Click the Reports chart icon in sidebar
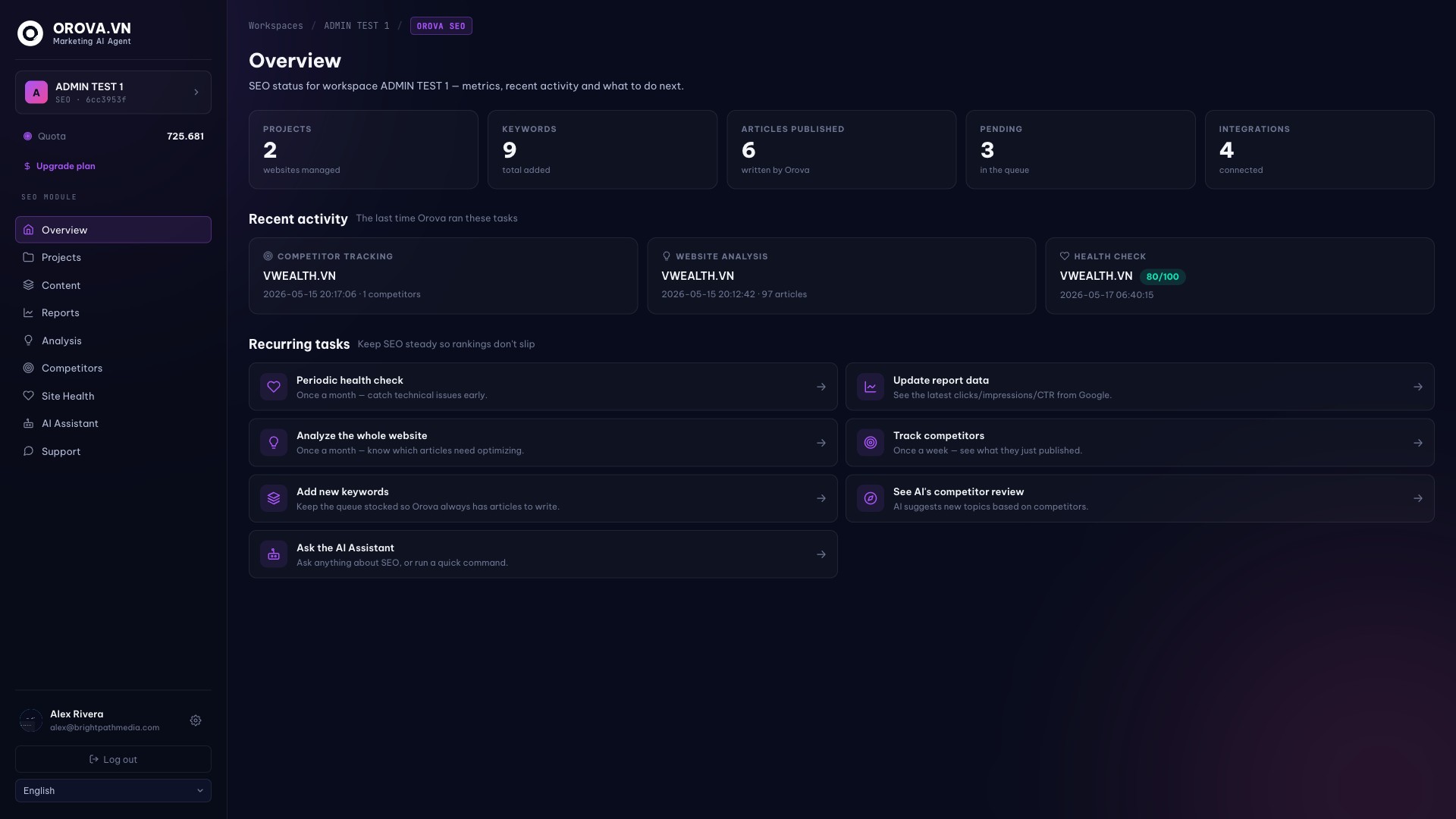Viewport: 1456px width, 819px height. pyautogui.click(x=28, y=312)
